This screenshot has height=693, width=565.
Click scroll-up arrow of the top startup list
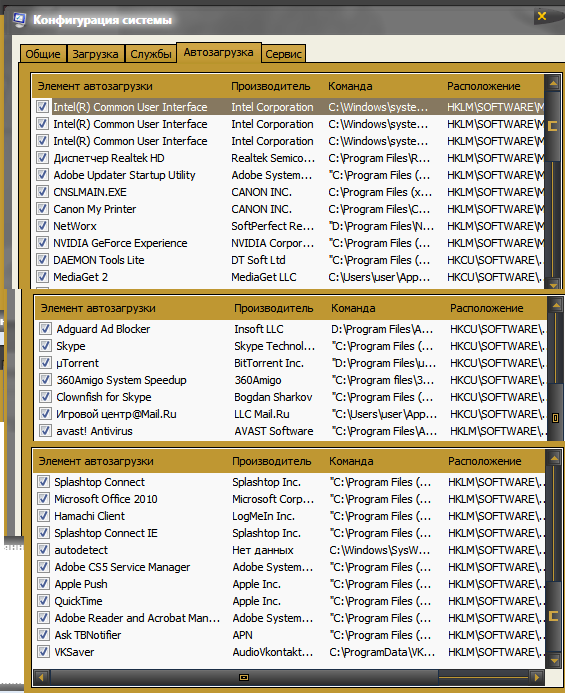coord(553,83)
